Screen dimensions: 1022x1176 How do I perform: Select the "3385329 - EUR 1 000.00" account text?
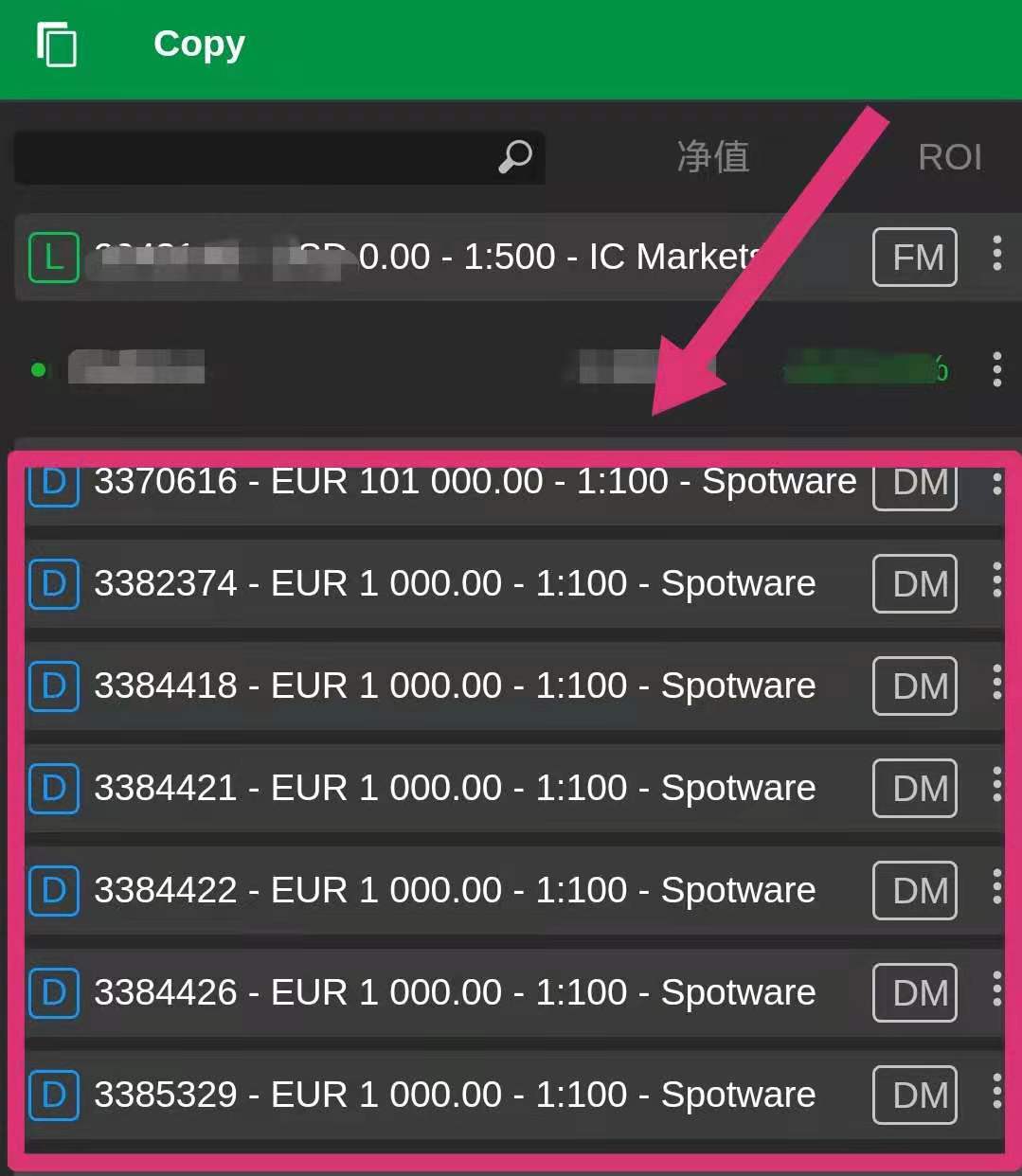tap(297, 1095)
